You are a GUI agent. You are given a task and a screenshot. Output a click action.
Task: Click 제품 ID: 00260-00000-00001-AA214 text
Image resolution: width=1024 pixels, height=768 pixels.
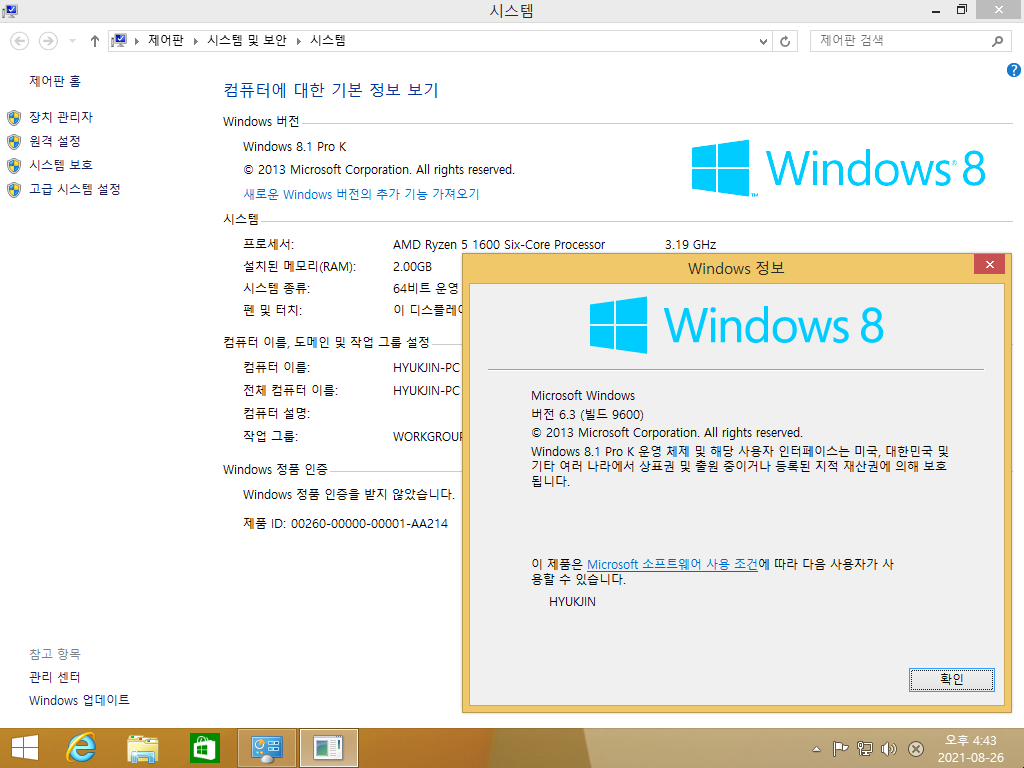coord(345,524)
